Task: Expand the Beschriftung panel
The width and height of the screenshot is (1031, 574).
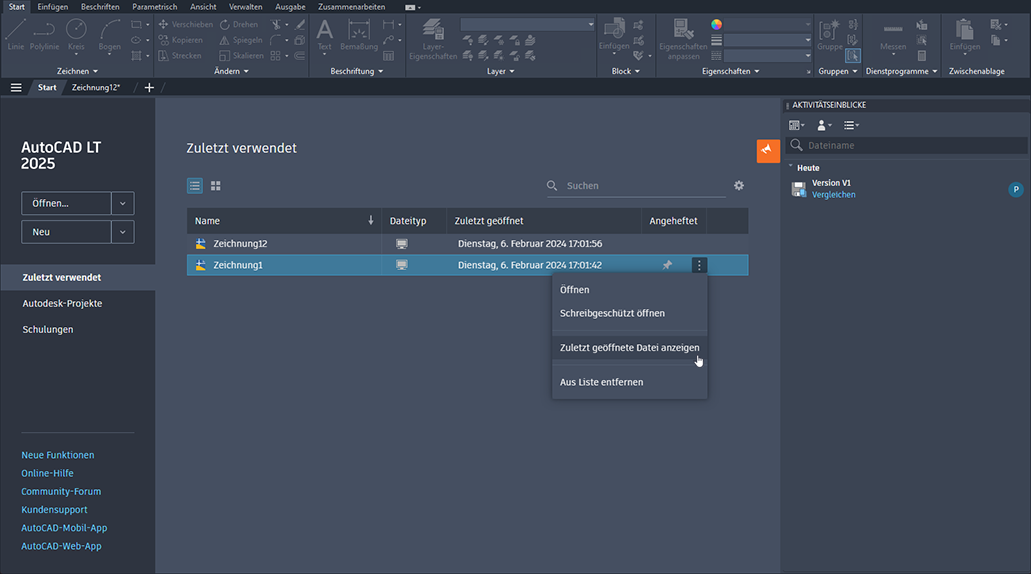Action: (356, 71)
